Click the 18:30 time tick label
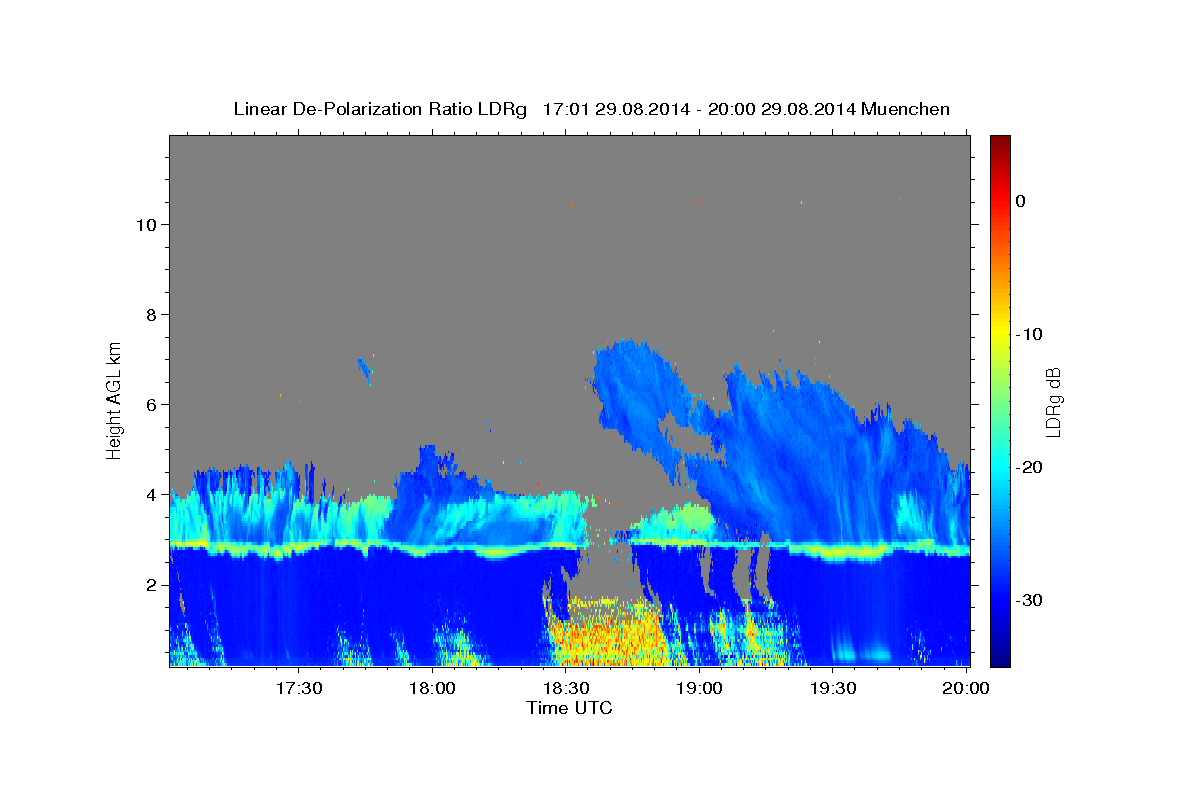This screenshot has width=1200, height=800. pos(566,689)
